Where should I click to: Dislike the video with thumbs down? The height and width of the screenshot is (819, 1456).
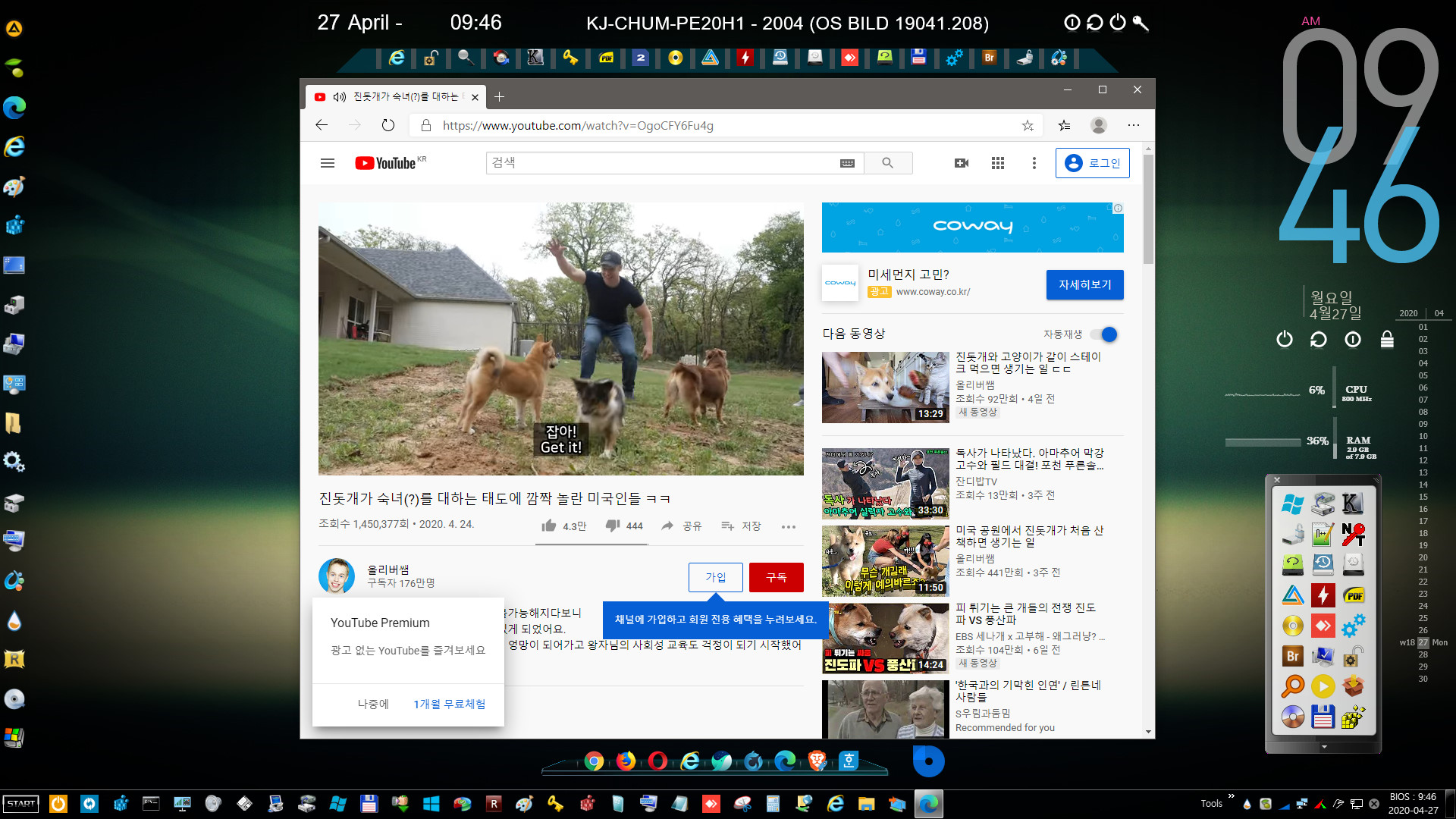point(624,526)
